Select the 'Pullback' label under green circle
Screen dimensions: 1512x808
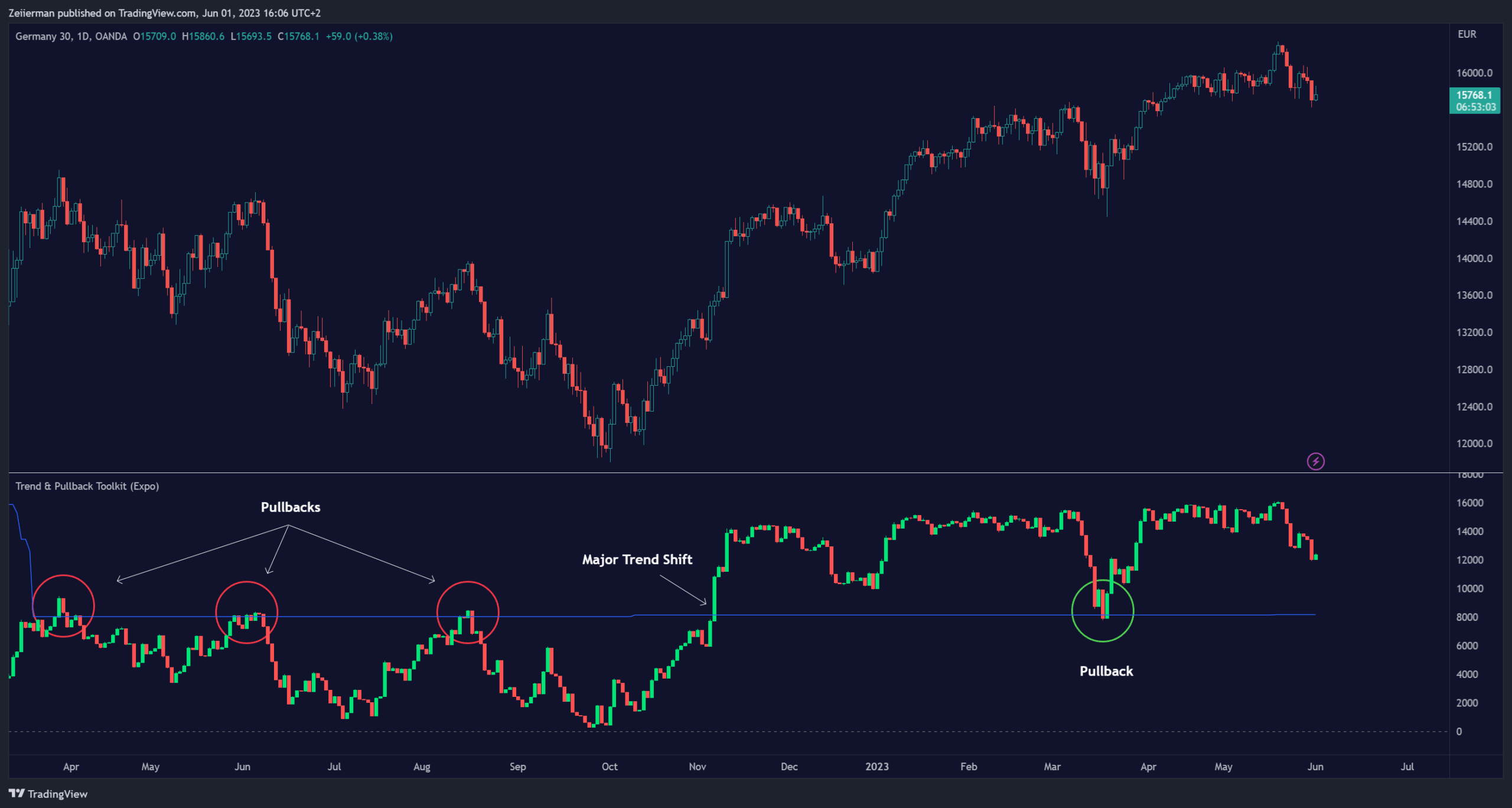pos(1106,671)
